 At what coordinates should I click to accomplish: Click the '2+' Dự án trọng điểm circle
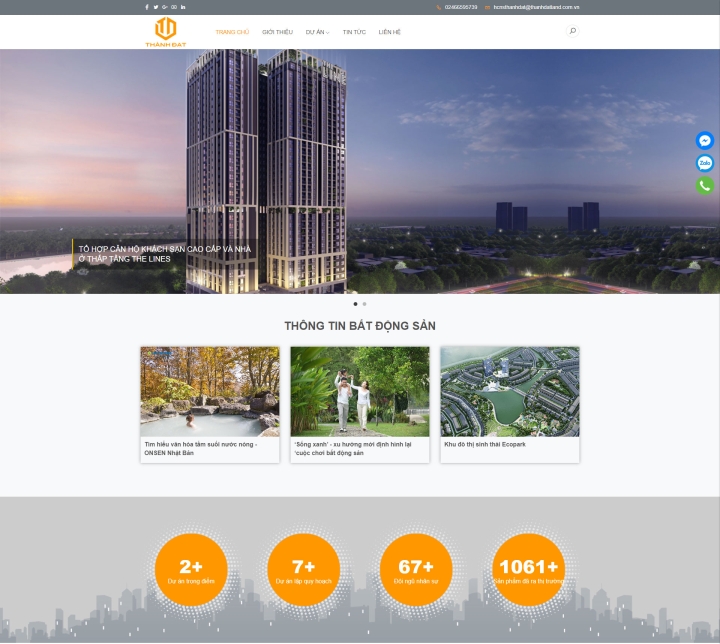click(191, 570)
